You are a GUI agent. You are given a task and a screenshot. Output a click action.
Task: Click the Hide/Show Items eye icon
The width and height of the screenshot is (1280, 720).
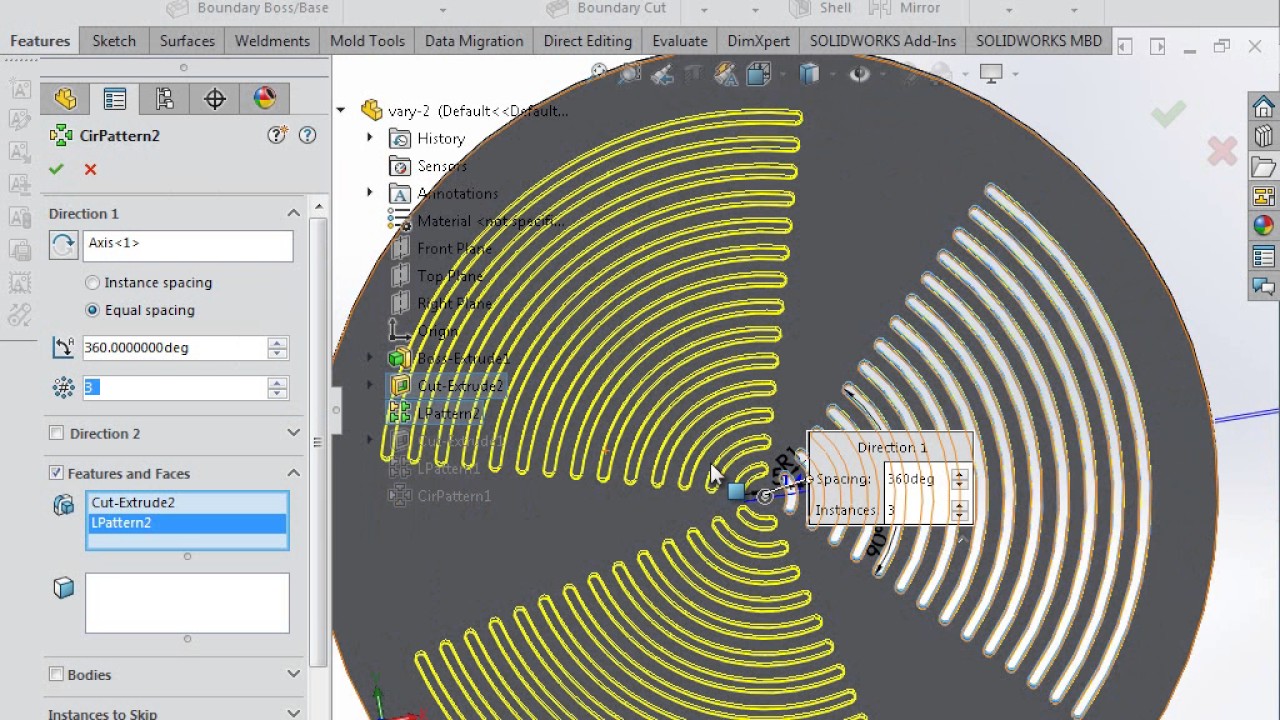pyautogui.click(x=859, y=73)
